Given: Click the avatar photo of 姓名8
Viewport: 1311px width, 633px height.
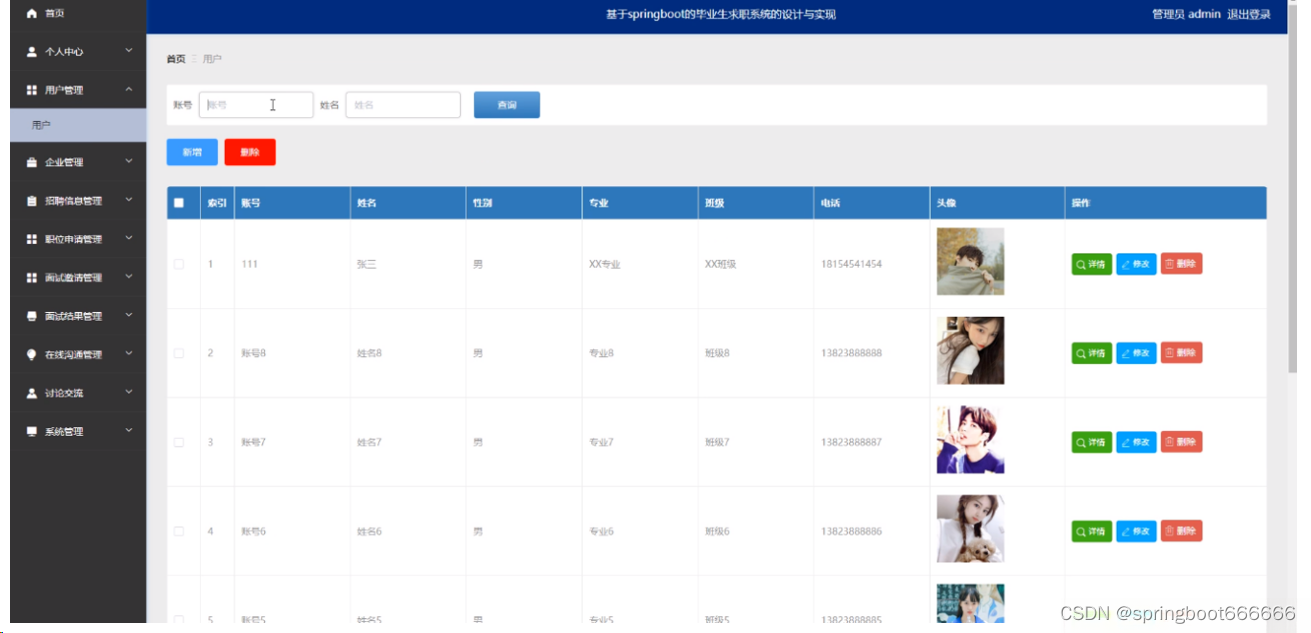Looking at the screenshot, I should tap(970, 351).
